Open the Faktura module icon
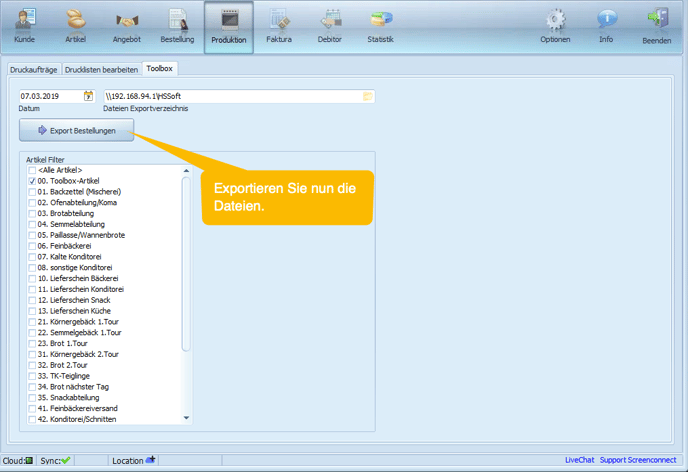 (x=279, y=20)
